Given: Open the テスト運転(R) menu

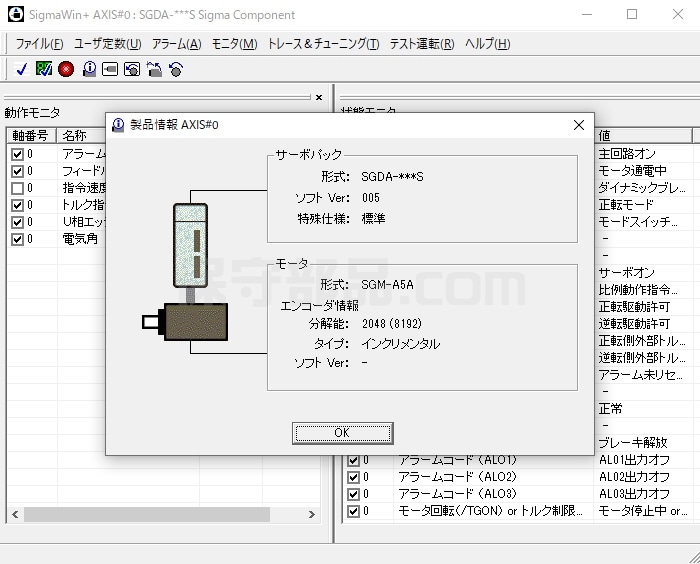Looking at the screenshot, I should click(421, 44).
